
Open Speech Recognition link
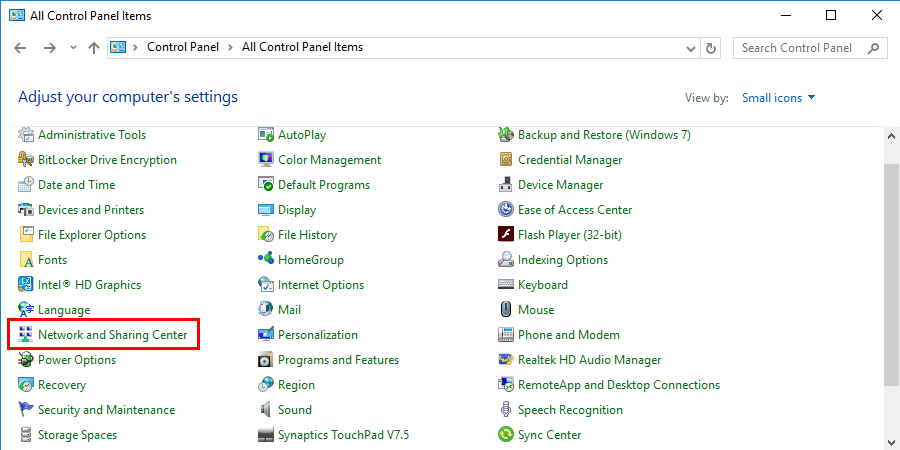pyautogui.click(x=571, y=410)
